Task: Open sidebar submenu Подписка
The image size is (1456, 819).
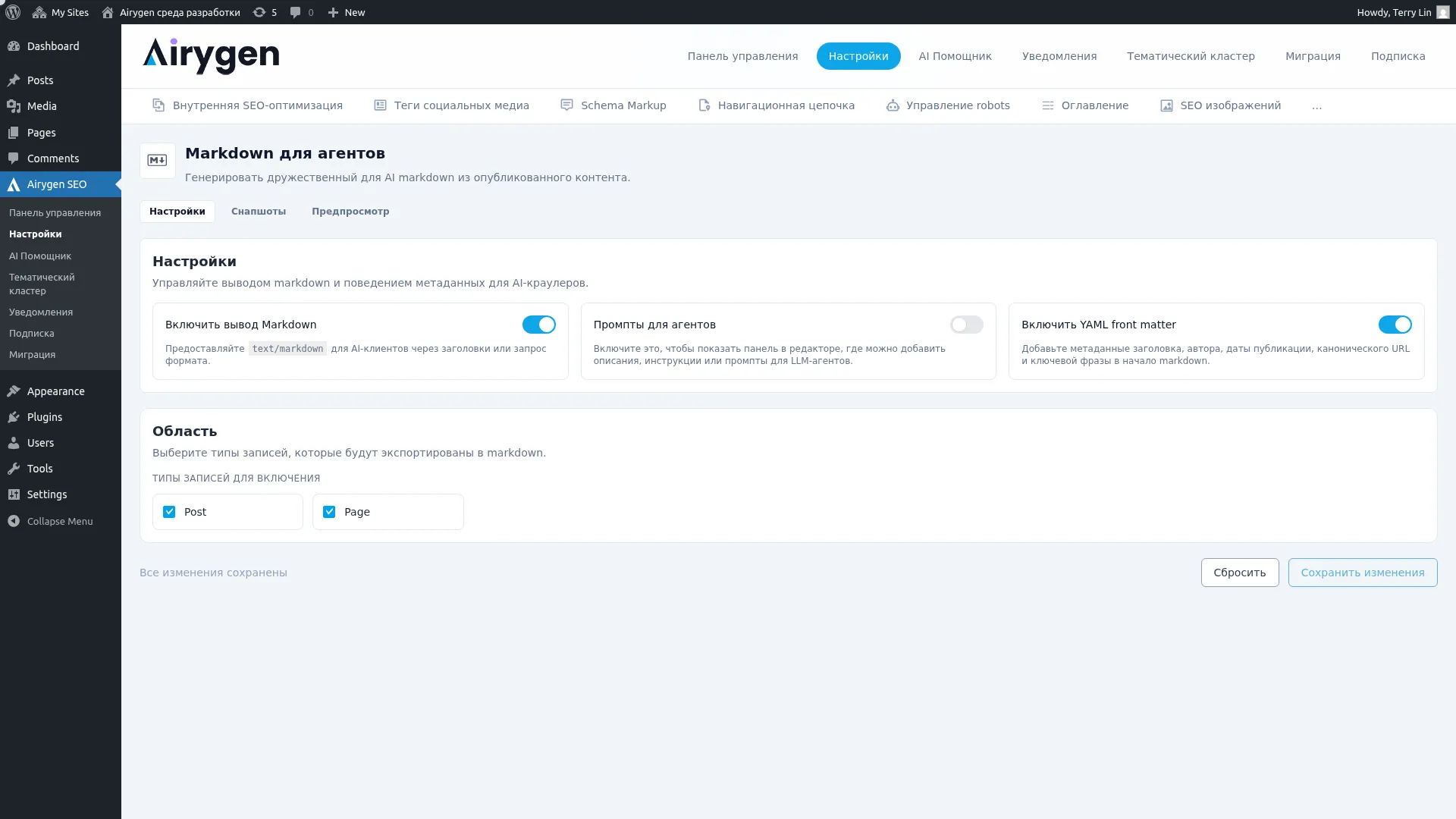Action: (32, 334)
